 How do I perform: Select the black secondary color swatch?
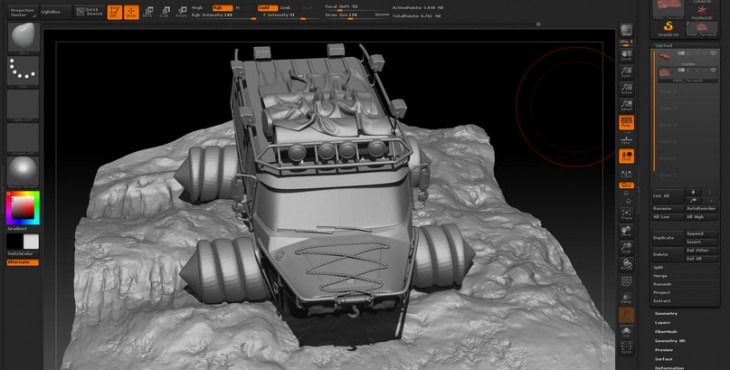click(14, 242)
